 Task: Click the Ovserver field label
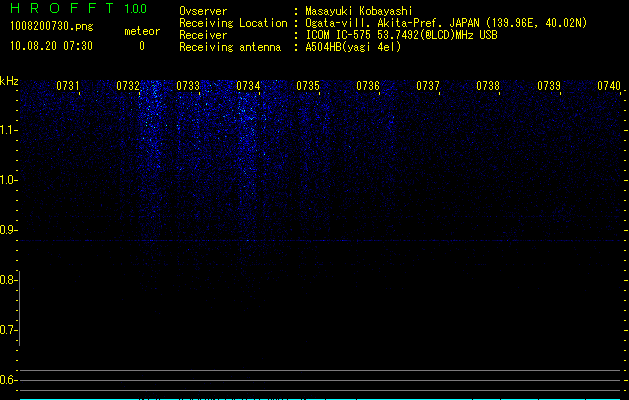click(203, 11)
